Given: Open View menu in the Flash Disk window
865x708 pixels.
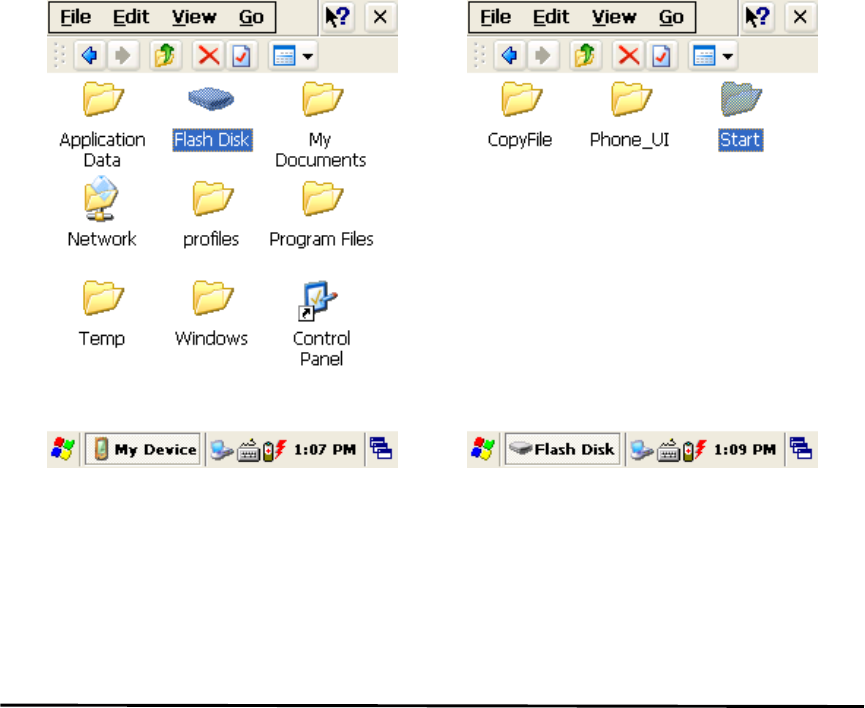Looking at the screenshot, I should click(x=613, y=17).
